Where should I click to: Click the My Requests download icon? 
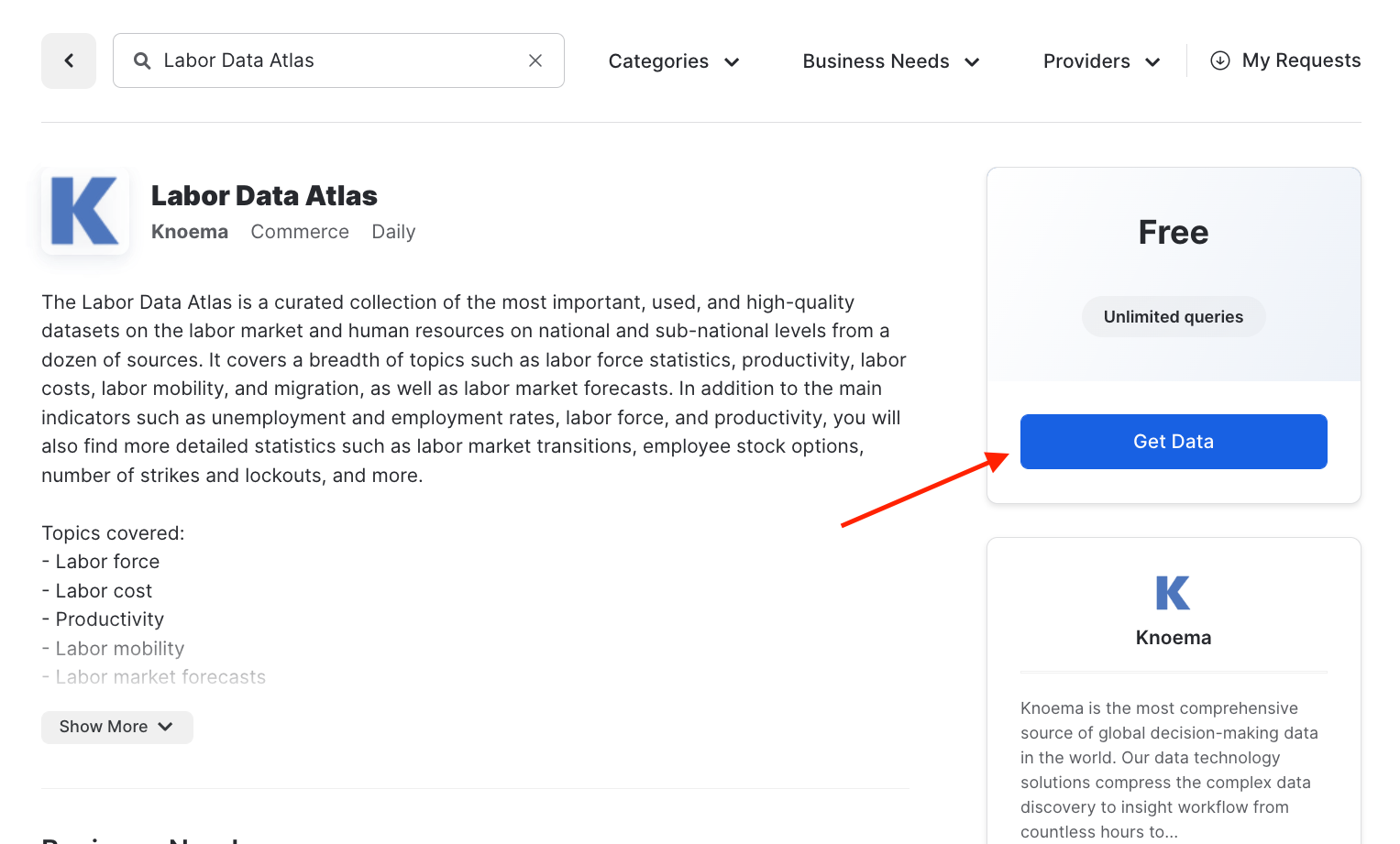click(1219, 60)
